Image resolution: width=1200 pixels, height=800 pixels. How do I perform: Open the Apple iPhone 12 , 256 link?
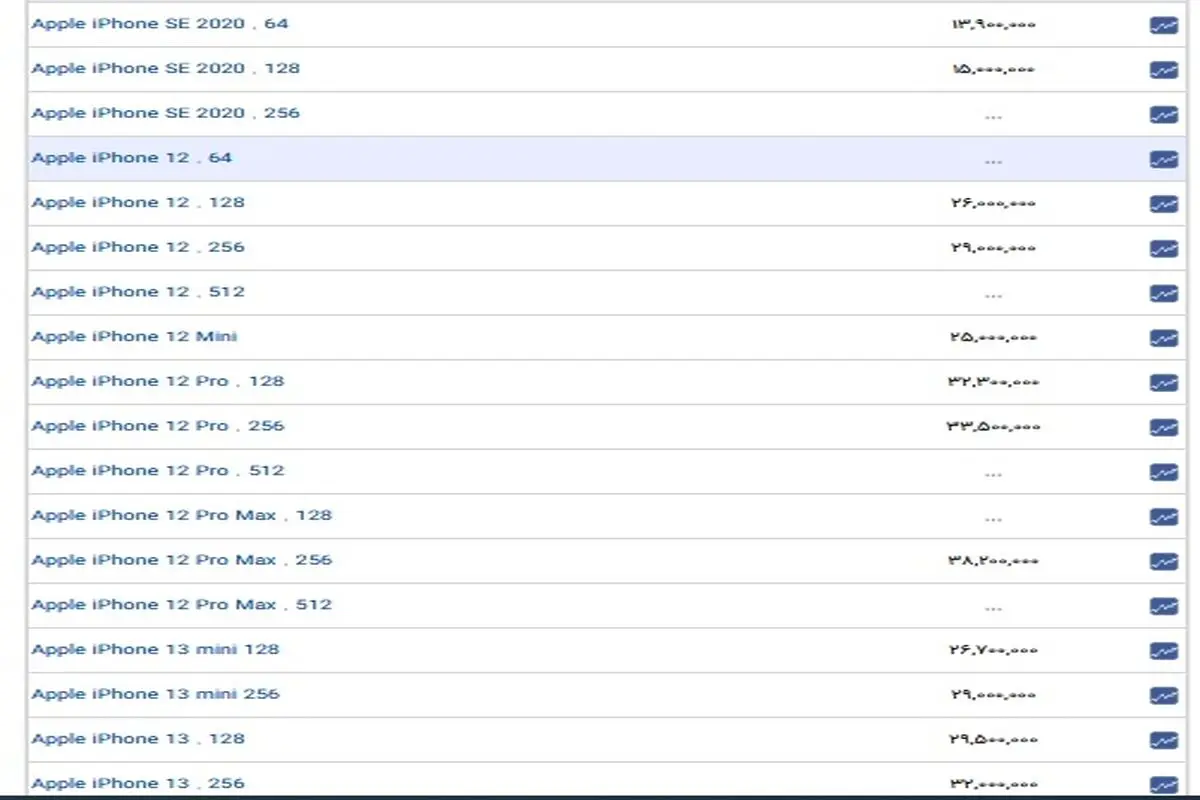(138, 247)
